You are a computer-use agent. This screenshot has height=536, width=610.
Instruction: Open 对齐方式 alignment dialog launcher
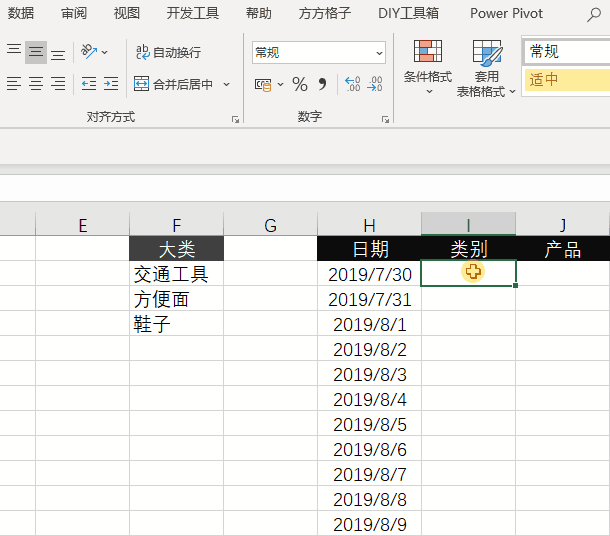tap(235, 119)
